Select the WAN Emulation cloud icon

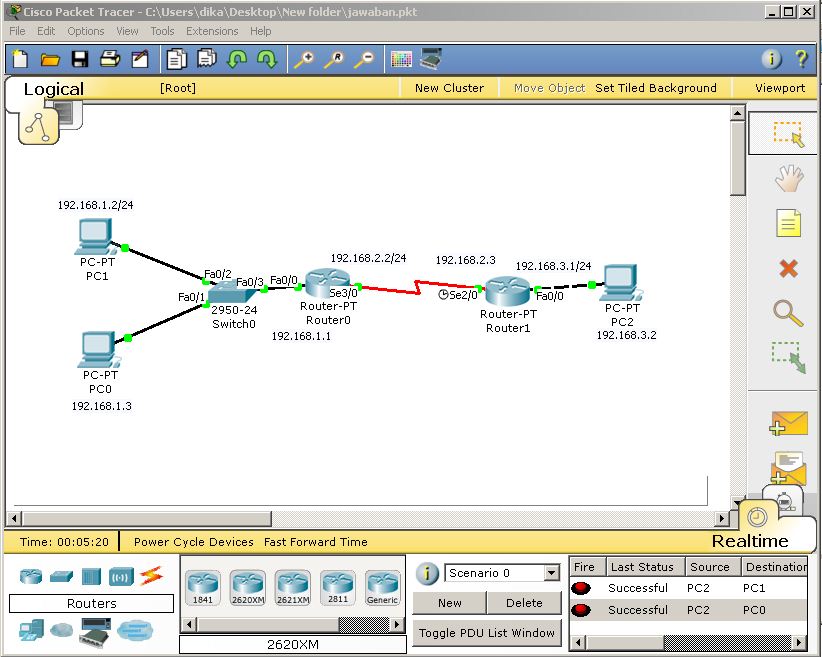tap(61, 630)
